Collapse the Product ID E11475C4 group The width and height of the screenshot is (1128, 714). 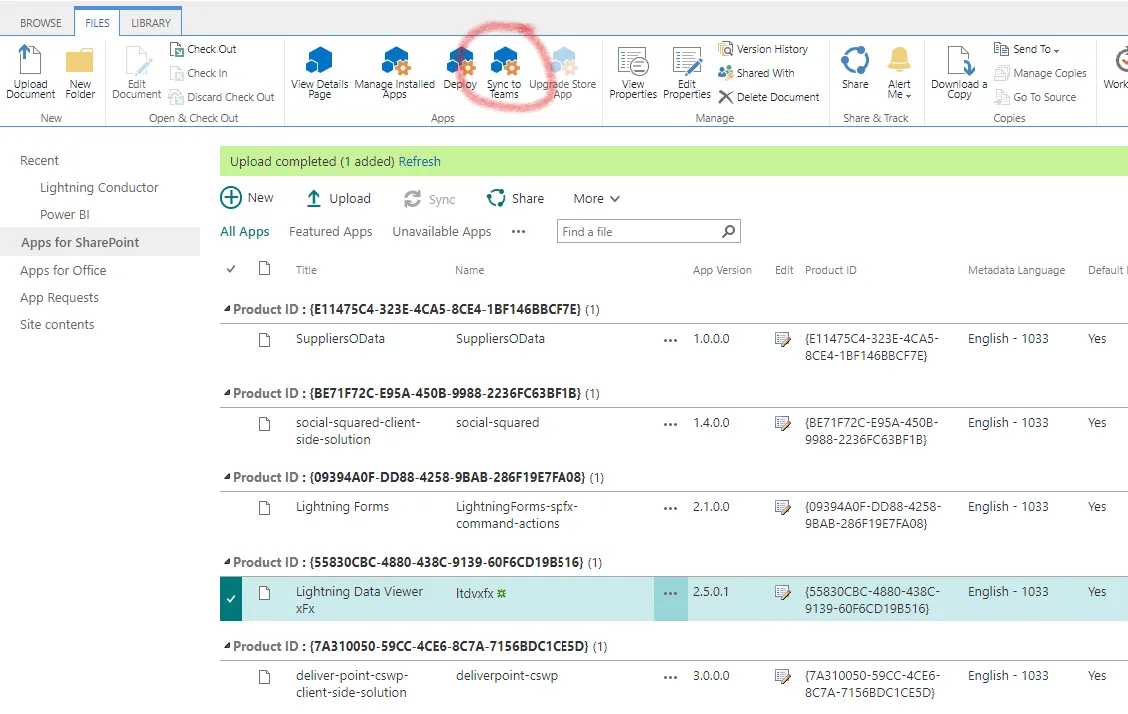tap(226, 310)
